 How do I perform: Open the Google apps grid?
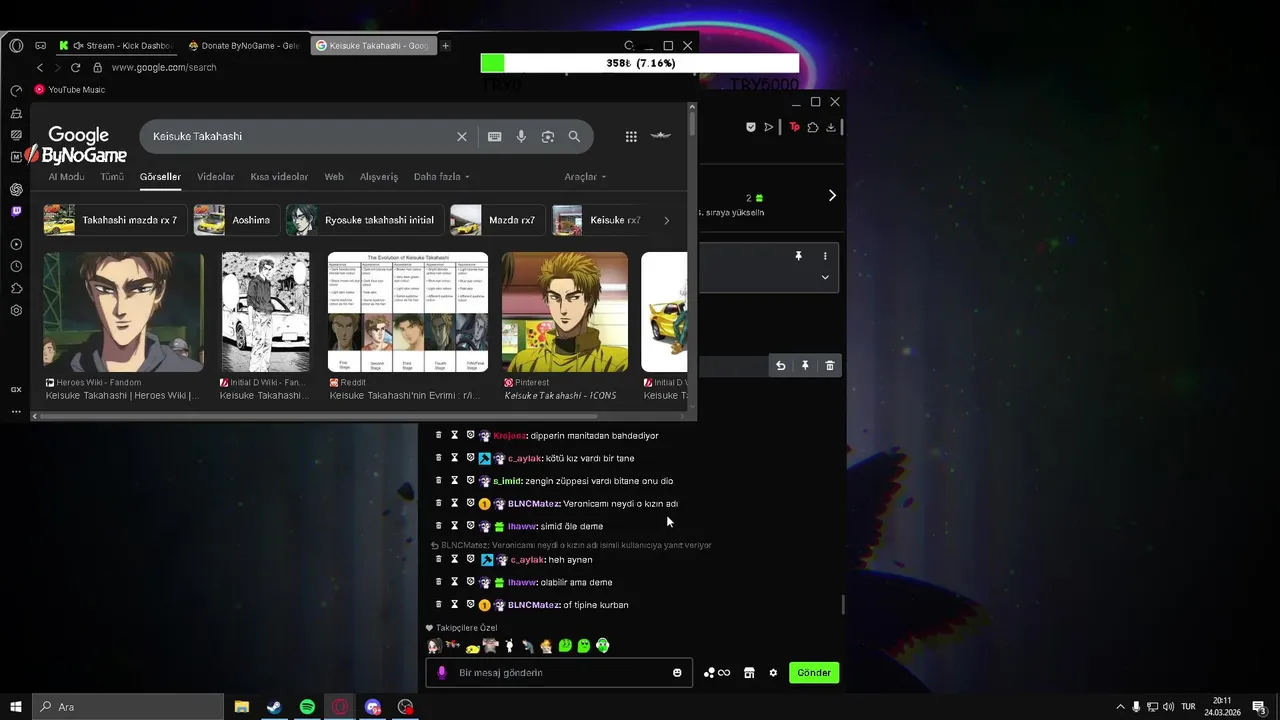(631, 136)
